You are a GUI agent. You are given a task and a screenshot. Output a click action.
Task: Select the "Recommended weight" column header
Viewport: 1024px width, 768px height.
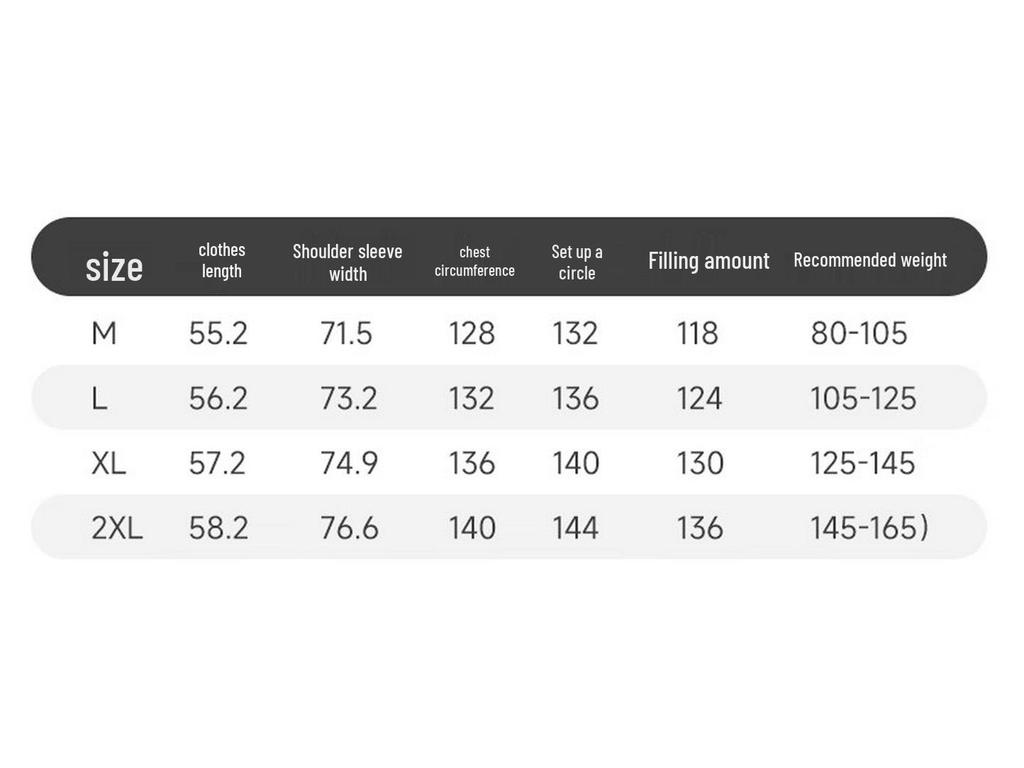[870, 260]
